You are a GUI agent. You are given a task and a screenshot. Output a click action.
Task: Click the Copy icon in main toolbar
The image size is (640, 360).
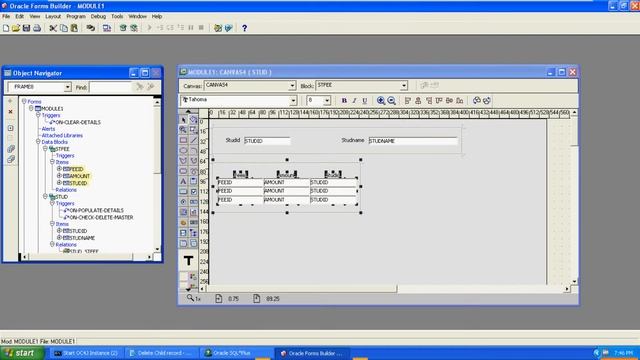(x=64, y=28)
